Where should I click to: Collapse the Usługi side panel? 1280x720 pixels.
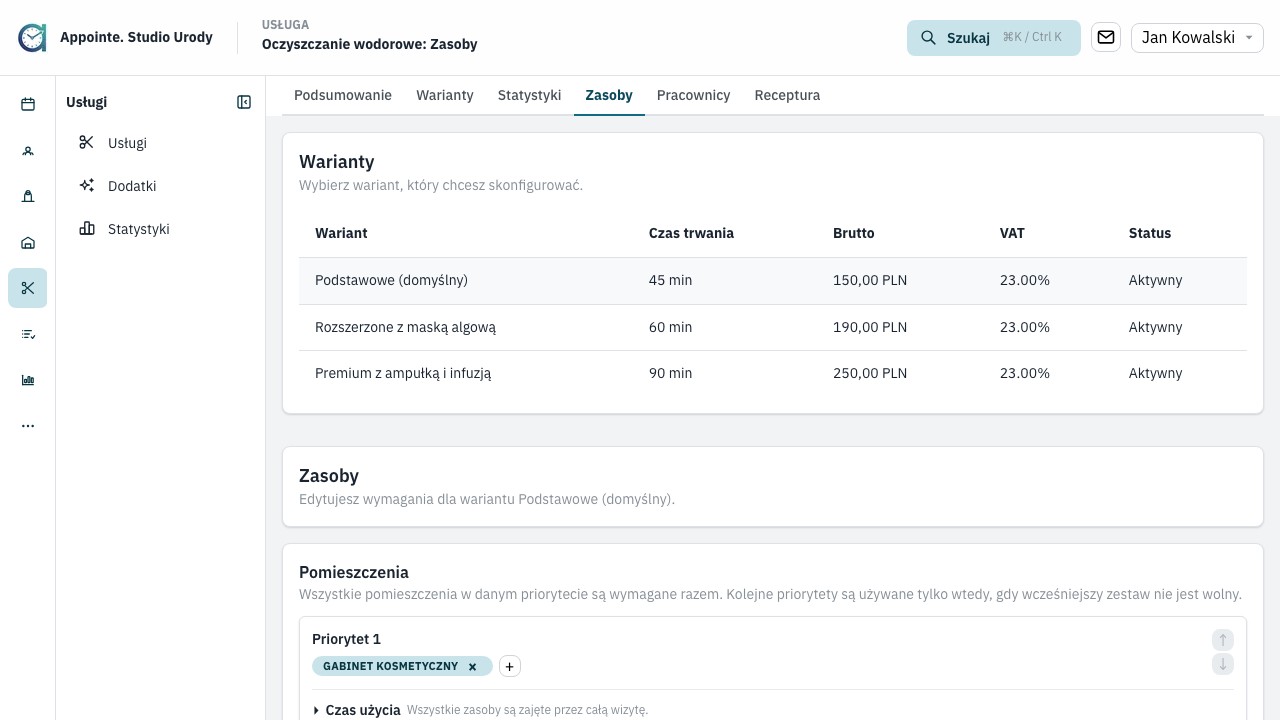coord(244,102)
